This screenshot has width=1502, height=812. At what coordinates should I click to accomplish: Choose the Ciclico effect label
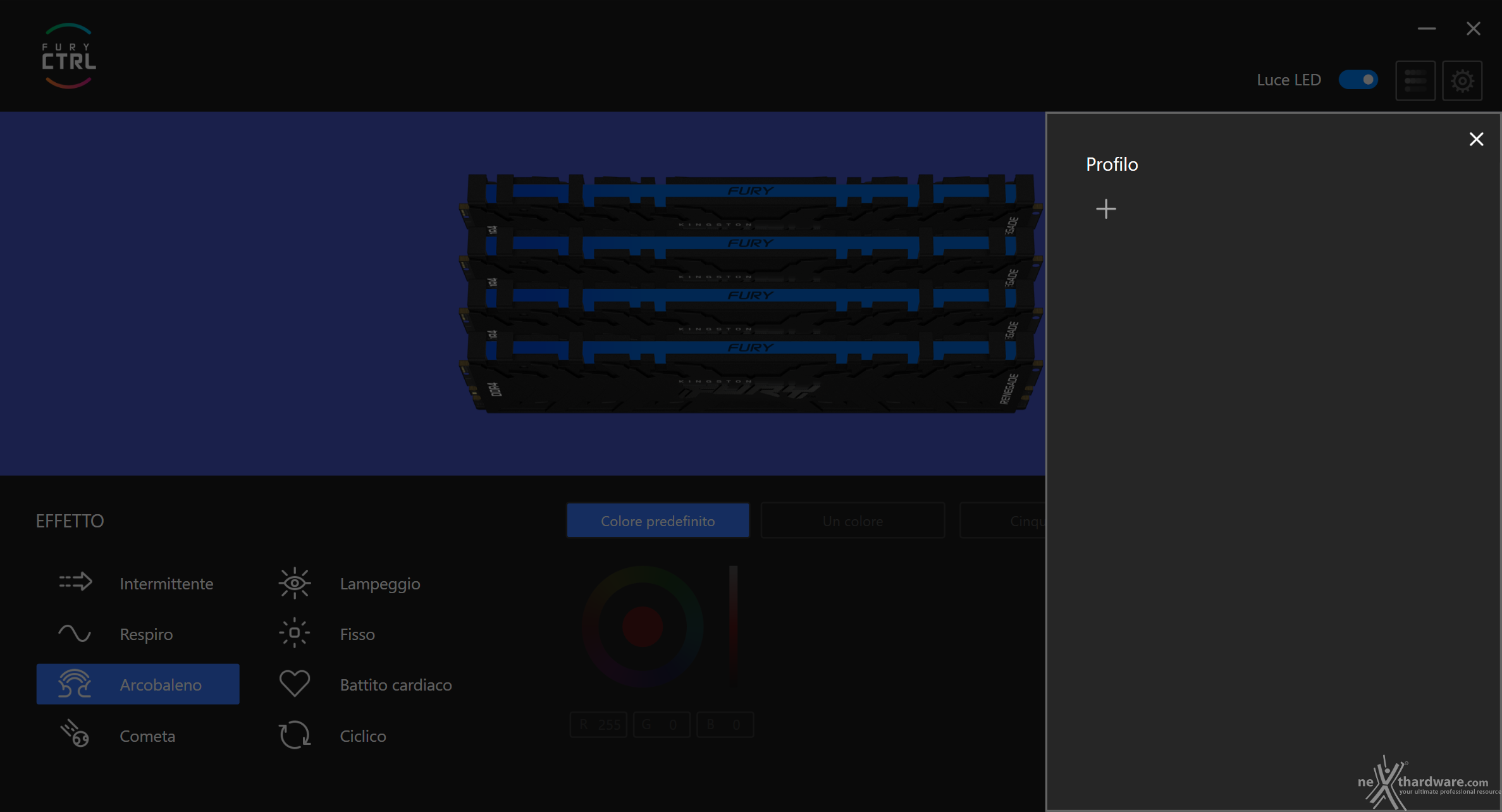click(x=363, y=736)
